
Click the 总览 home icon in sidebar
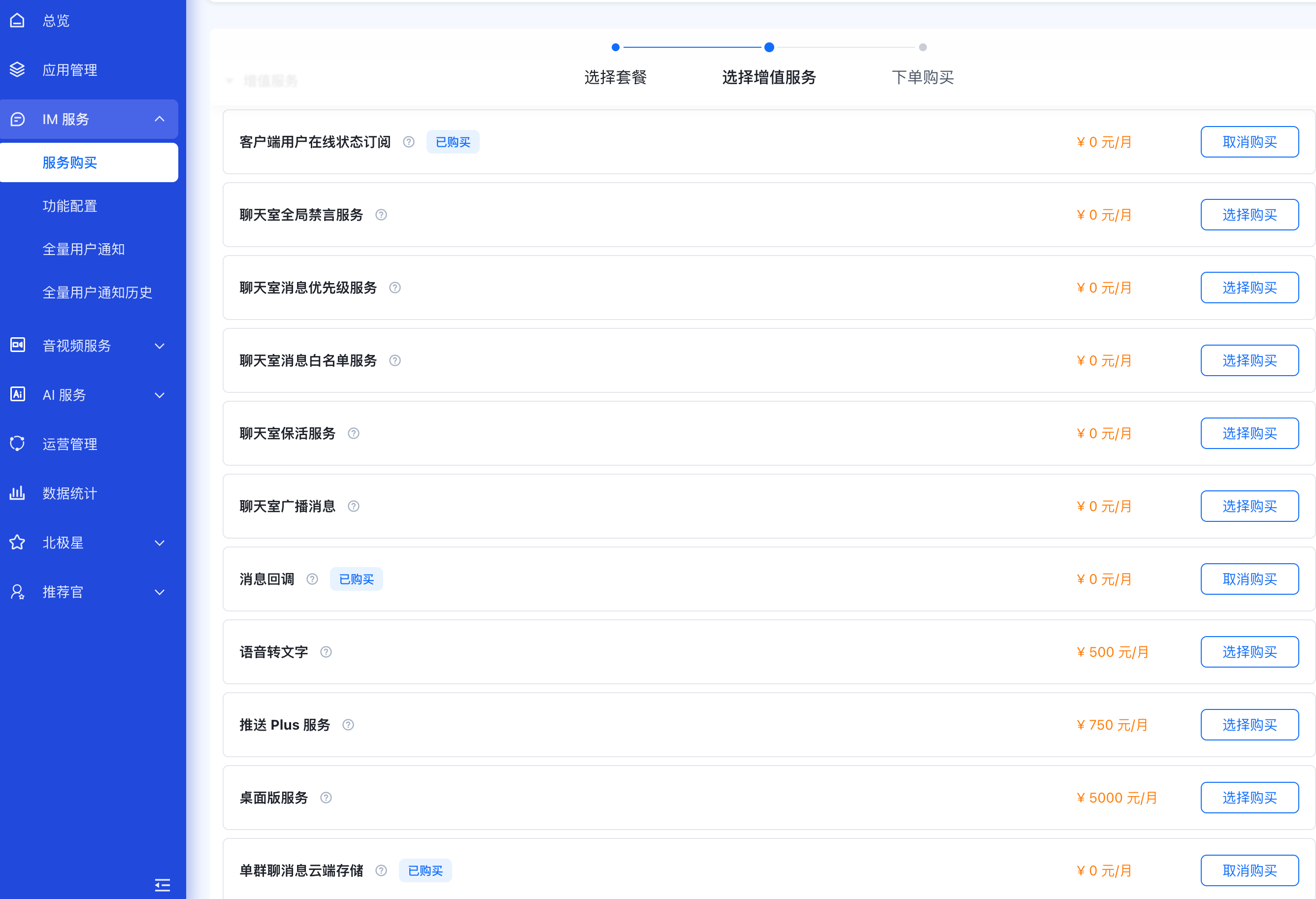18,20
